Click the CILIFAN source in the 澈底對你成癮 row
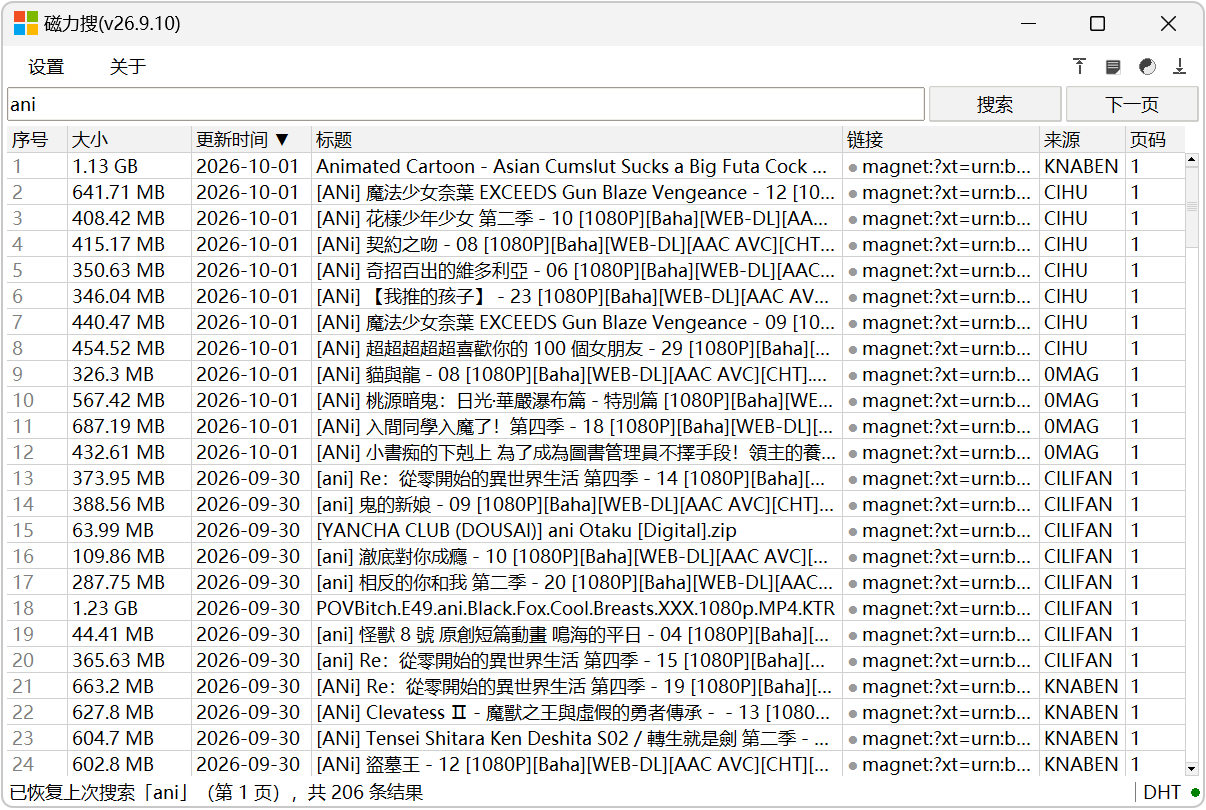The image size is (1206, 810). [1078, 556]
